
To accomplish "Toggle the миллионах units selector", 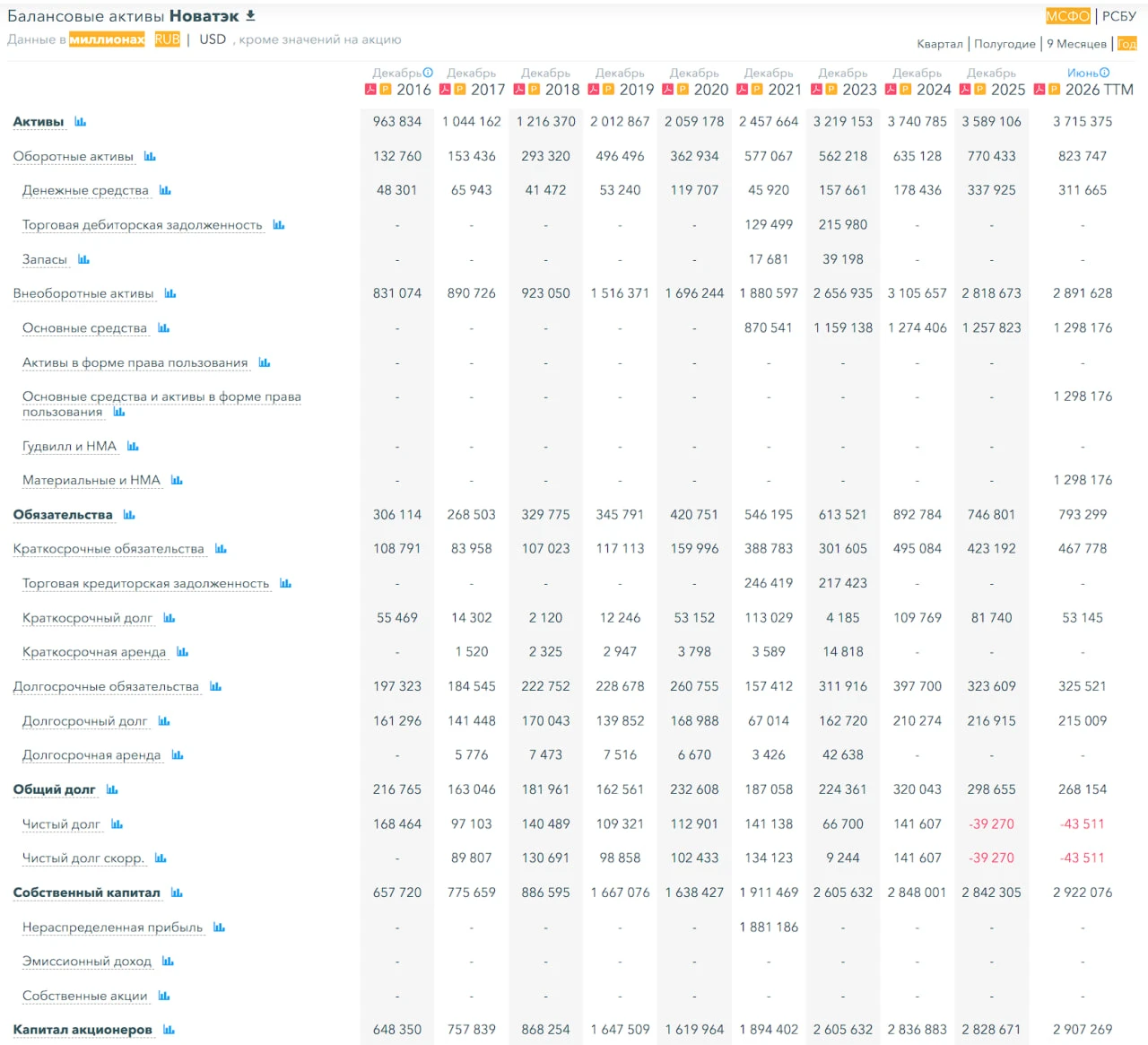I will point(107,39).
